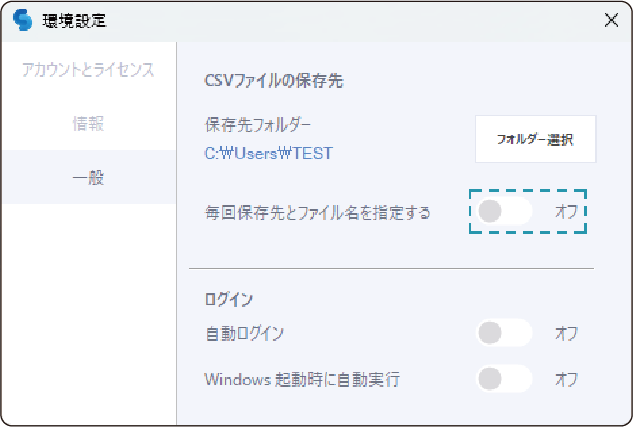The width and height of the screenshot is (633, 427).
Task: Click the ログイン section heading
Action: 228,298
